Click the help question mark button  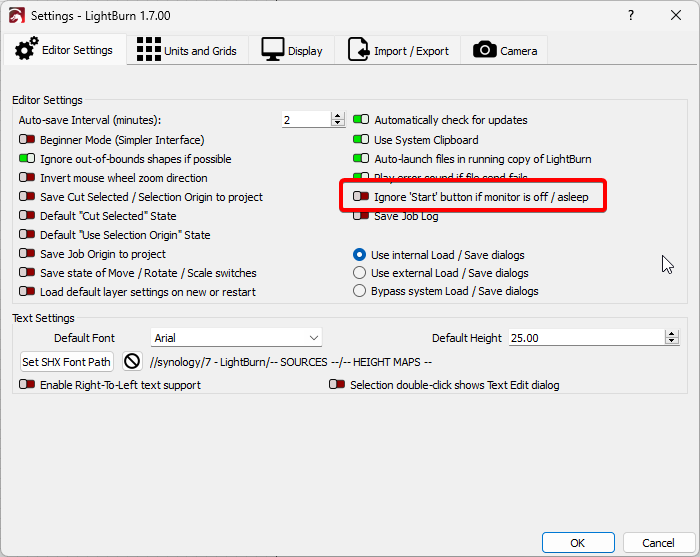[x=631, y=16]
